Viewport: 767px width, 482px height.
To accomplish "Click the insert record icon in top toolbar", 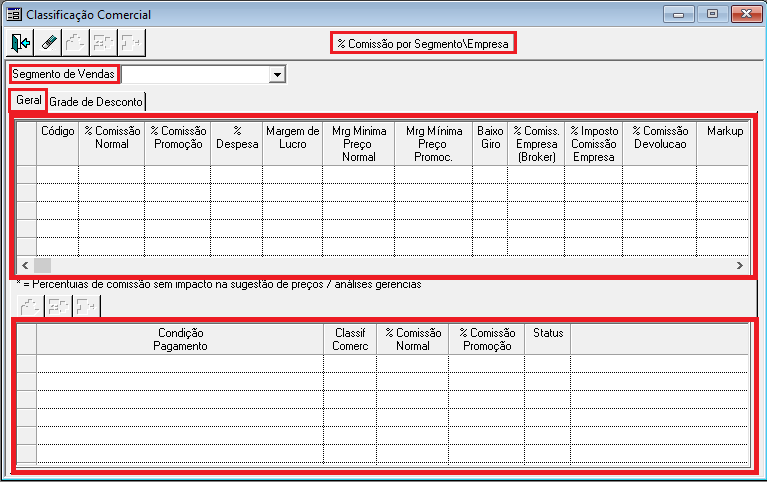I will 75,43.
